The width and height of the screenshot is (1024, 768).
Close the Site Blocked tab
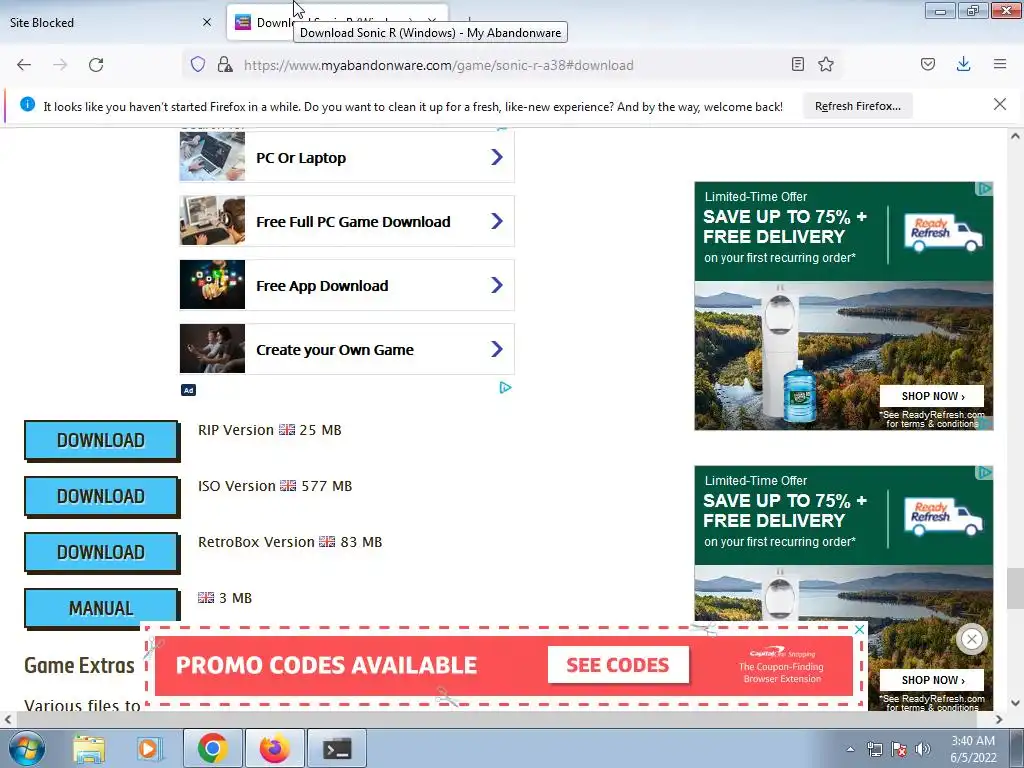click(207, 22)
